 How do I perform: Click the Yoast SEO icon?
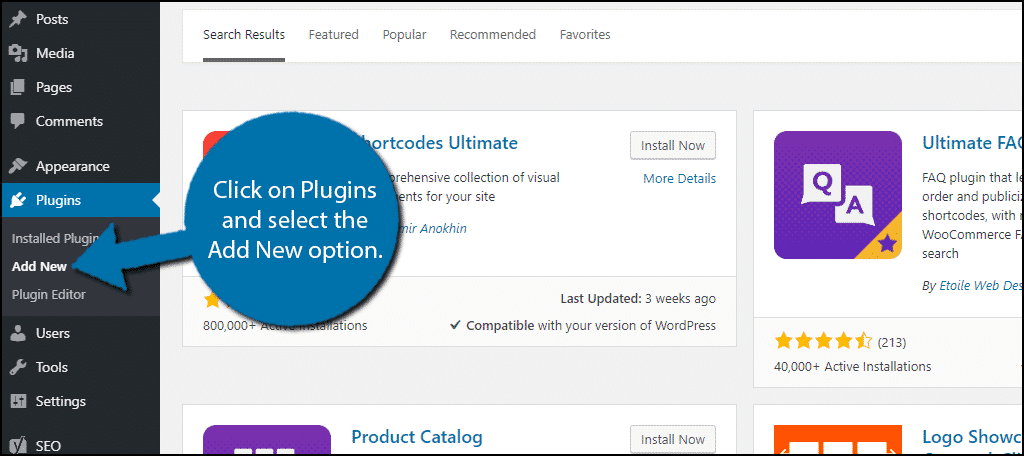pyautogui.click(x=18, y=446)
